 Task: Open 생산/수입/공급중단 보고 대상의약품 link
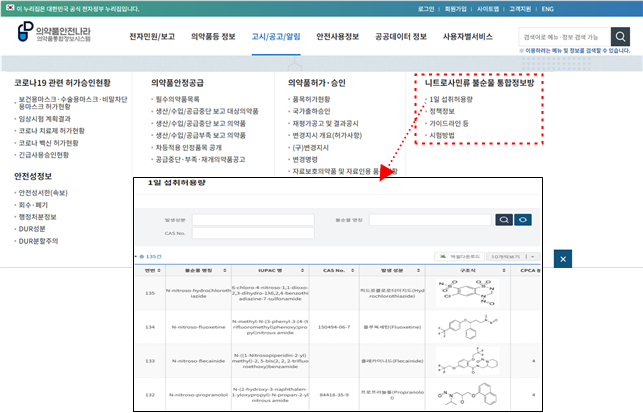coord(207,111)
